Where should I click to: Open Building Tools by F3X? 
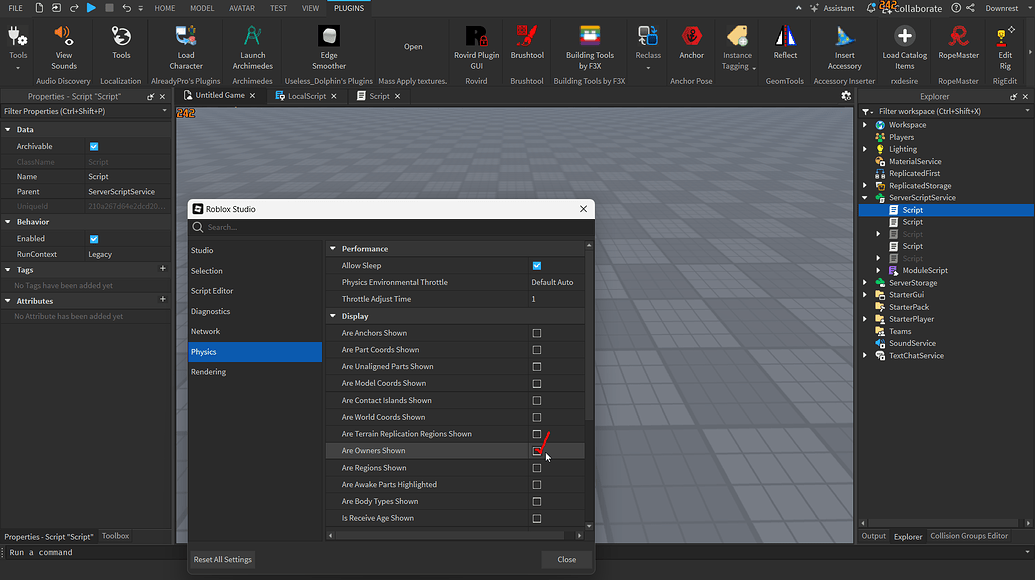pos(589,47)
